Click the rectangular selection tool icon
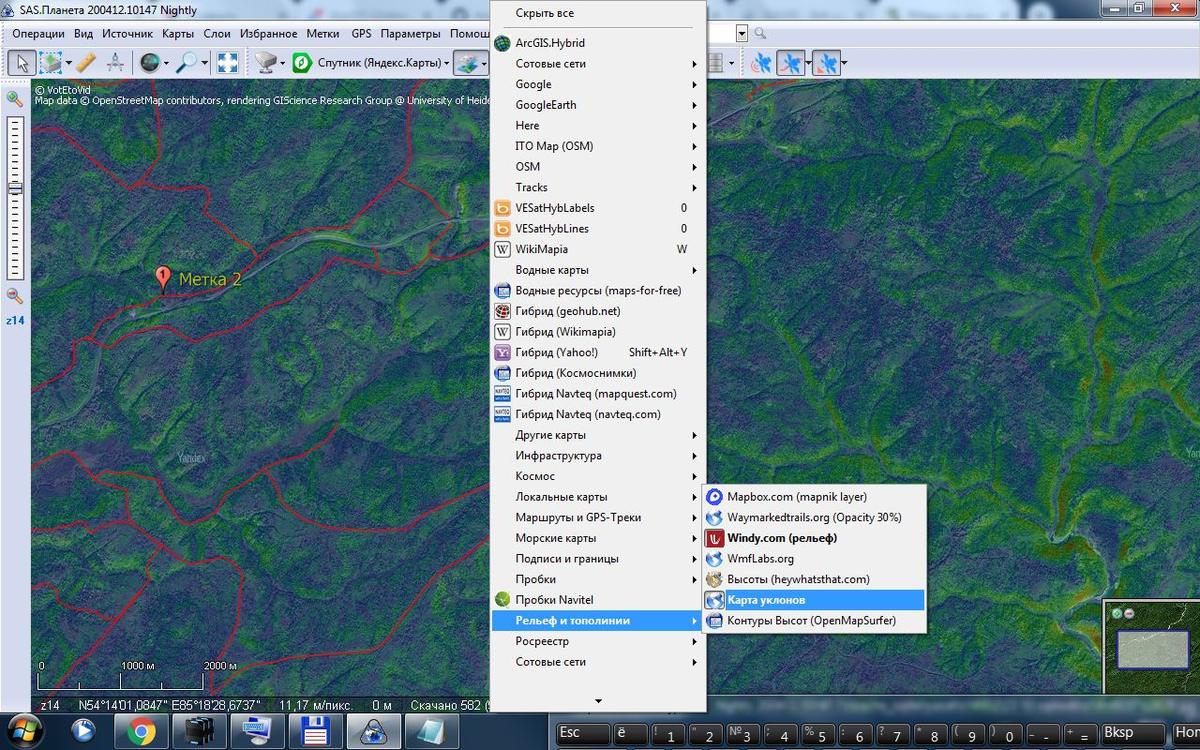This screenshot has height=750, width=1200. 50,63
